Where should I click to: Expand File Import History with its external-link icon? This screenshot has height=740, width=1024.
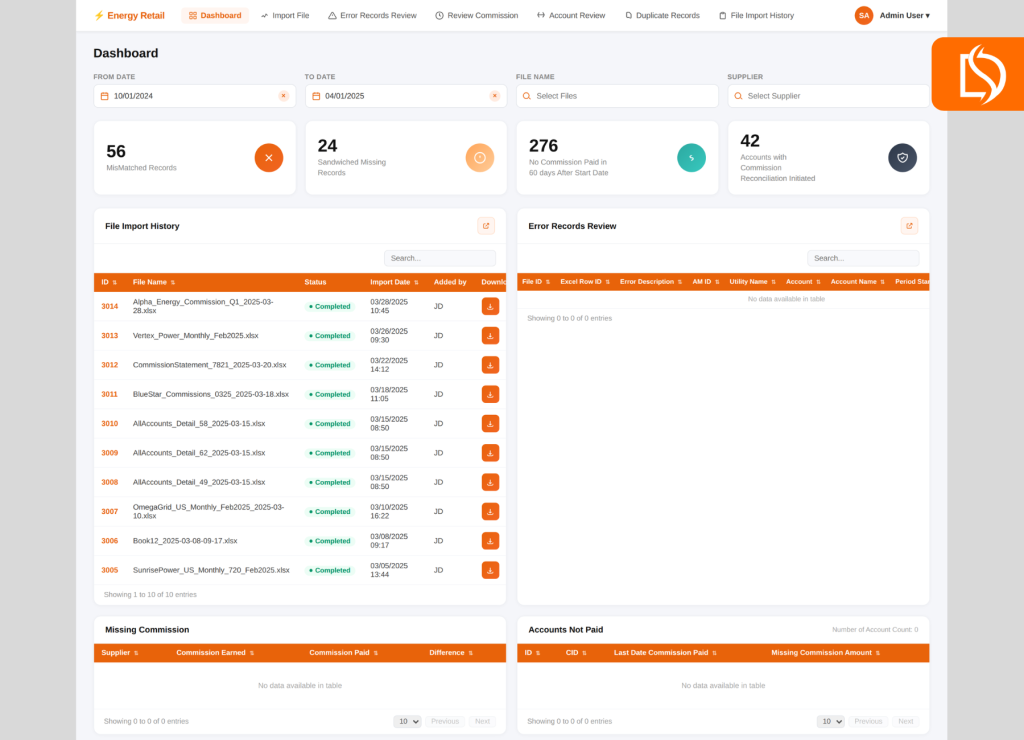pyautogui.click(x=486, y=225)
